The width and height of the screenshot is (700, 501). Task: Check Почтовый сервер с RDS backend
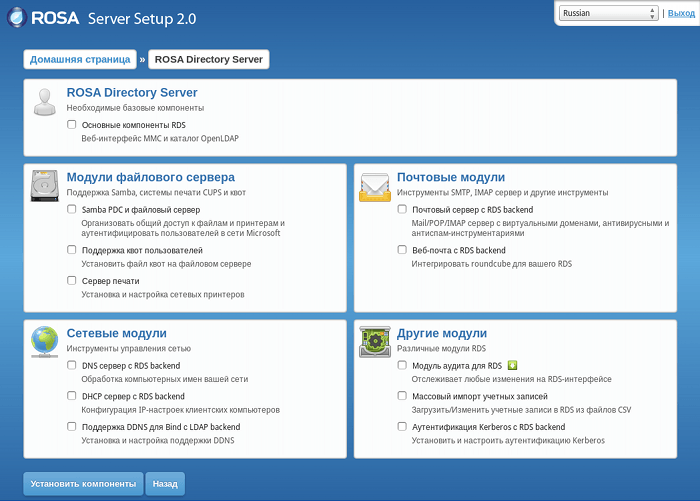click(402, 209)
